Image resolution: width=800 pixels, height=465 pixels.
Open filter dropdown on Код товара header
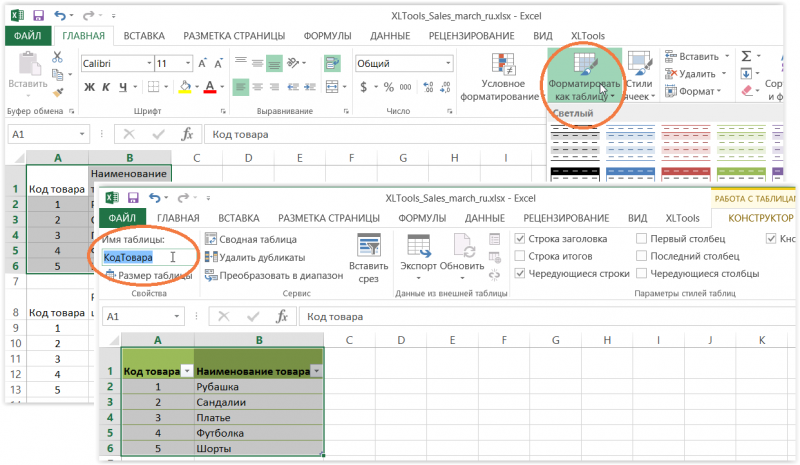(x=187, y=371)
